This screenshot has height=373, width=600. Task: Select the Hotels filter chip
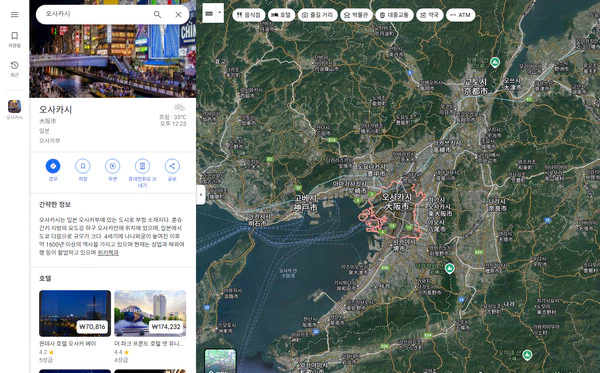[x=281, y=15]
